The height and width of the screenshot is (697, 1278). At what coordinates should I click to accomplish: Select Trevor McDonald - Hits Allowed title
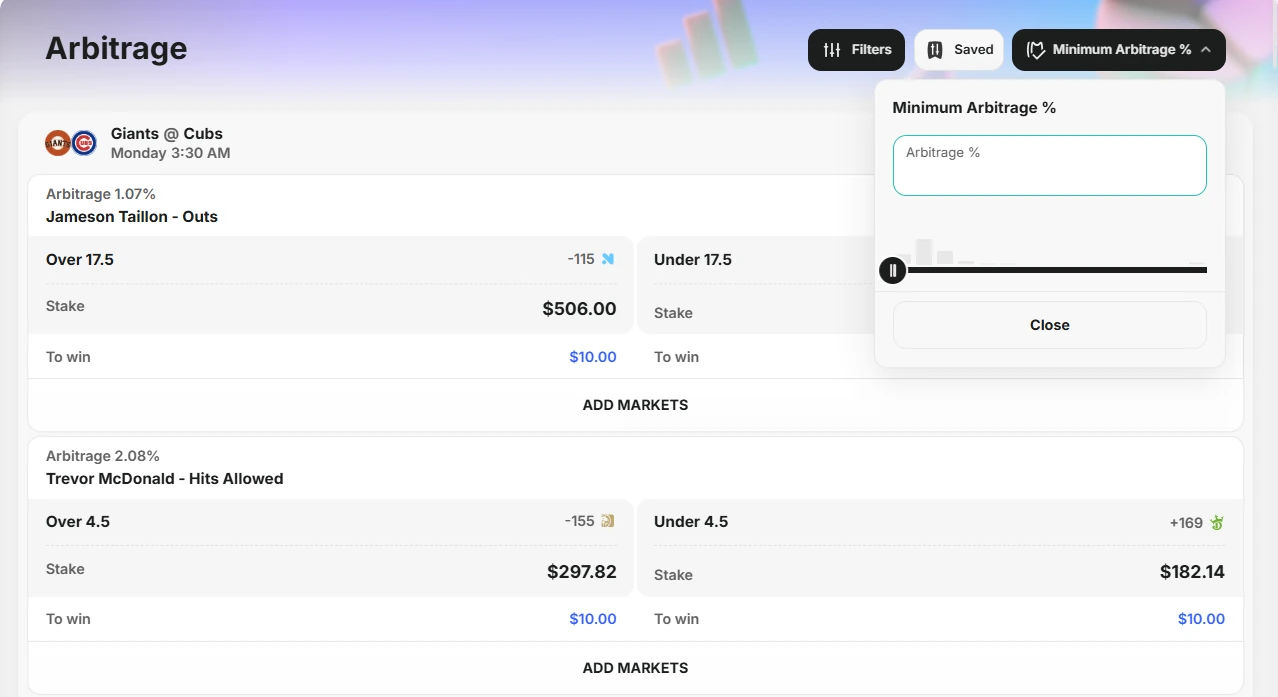(x=165, y=478)
